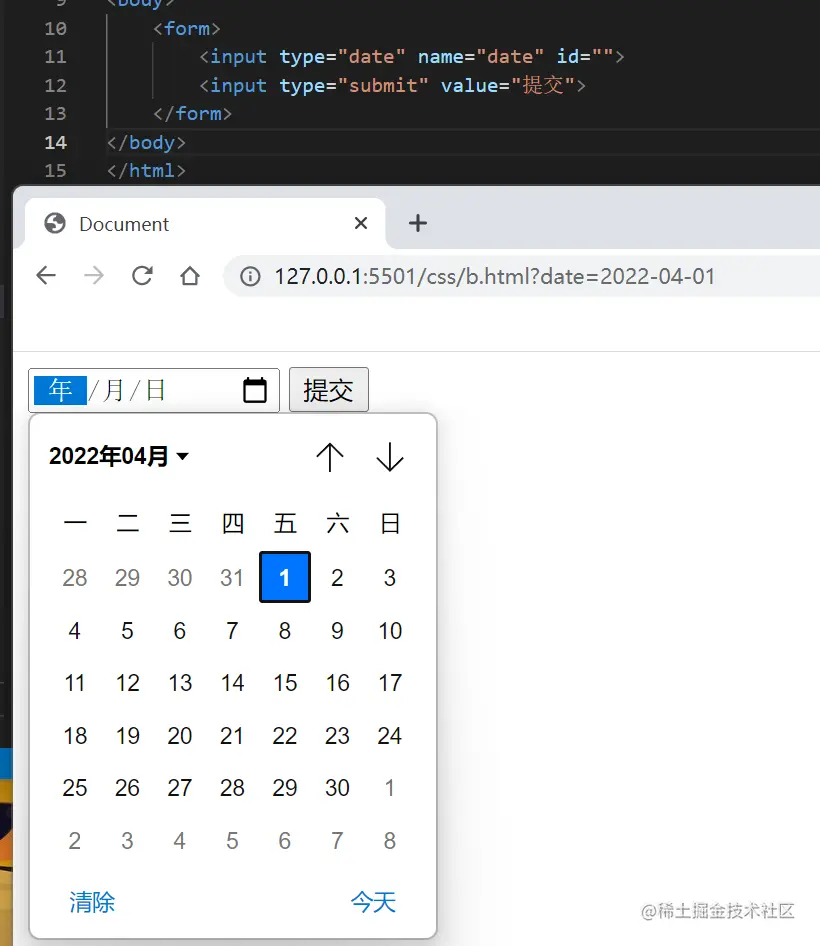Choose May 2 in last row
The width and height of the screenshot is (820, 946).
pos(75,841)
